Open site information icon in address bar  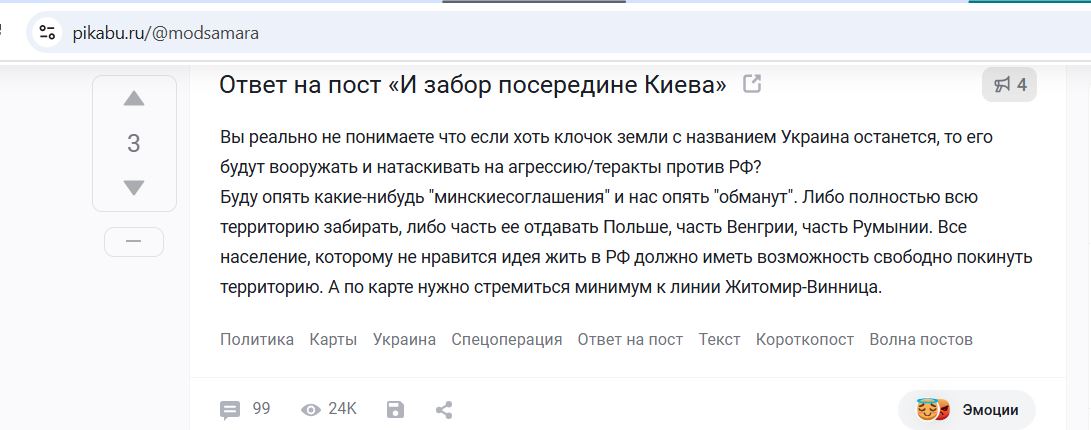(47, 32)
